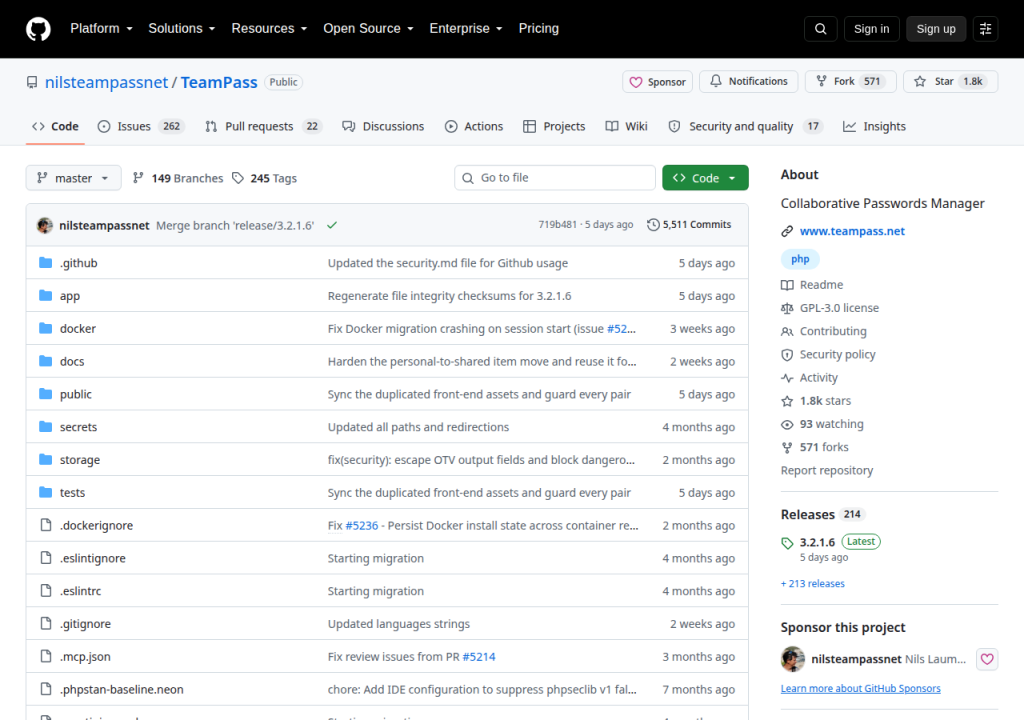Image resolution: width=1024 pixels, height=720 pixels.
Task: Click the fork icon in Fork button
Action: [822, 81]
